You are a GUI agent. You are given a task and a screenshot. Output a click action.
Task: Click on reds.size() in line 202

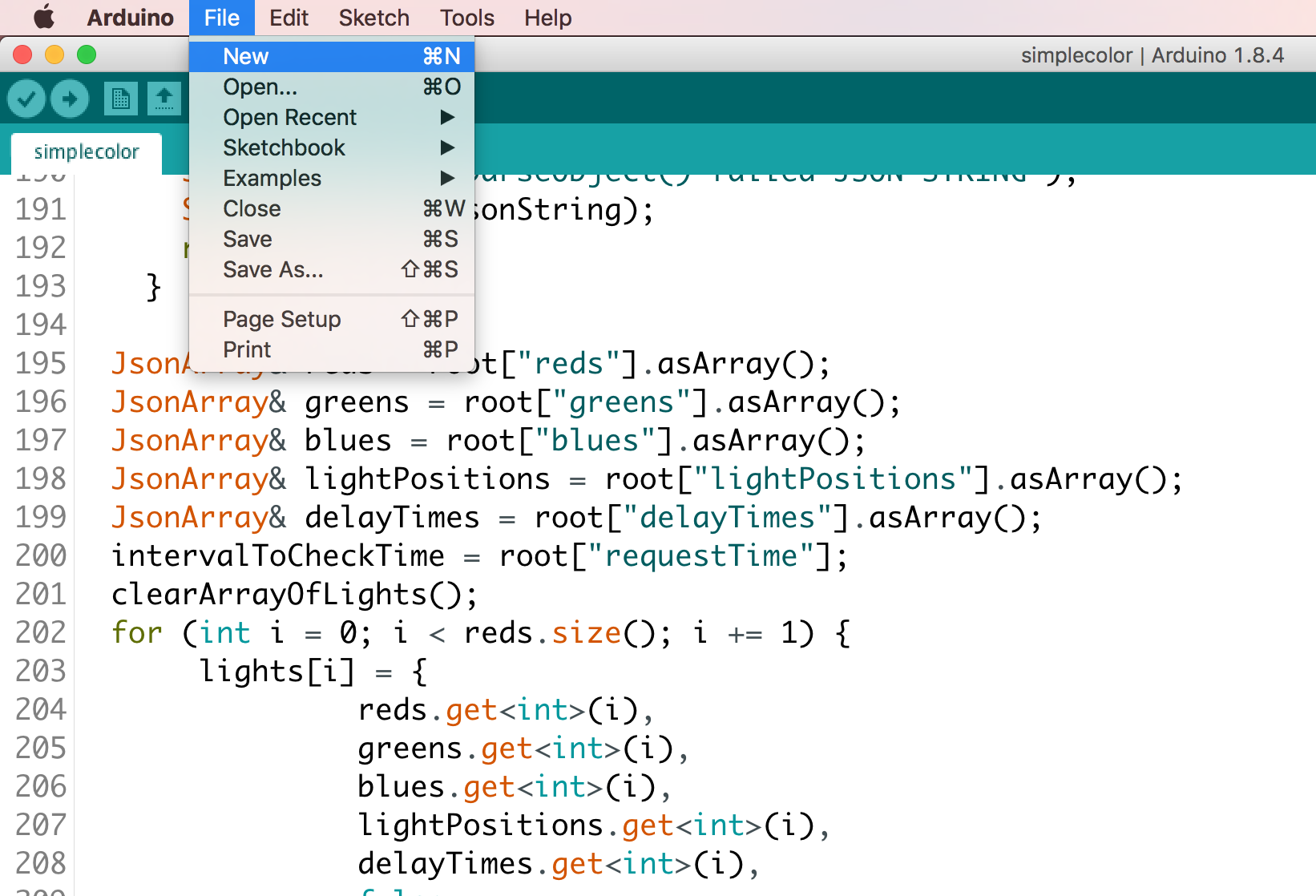(559, 633)
